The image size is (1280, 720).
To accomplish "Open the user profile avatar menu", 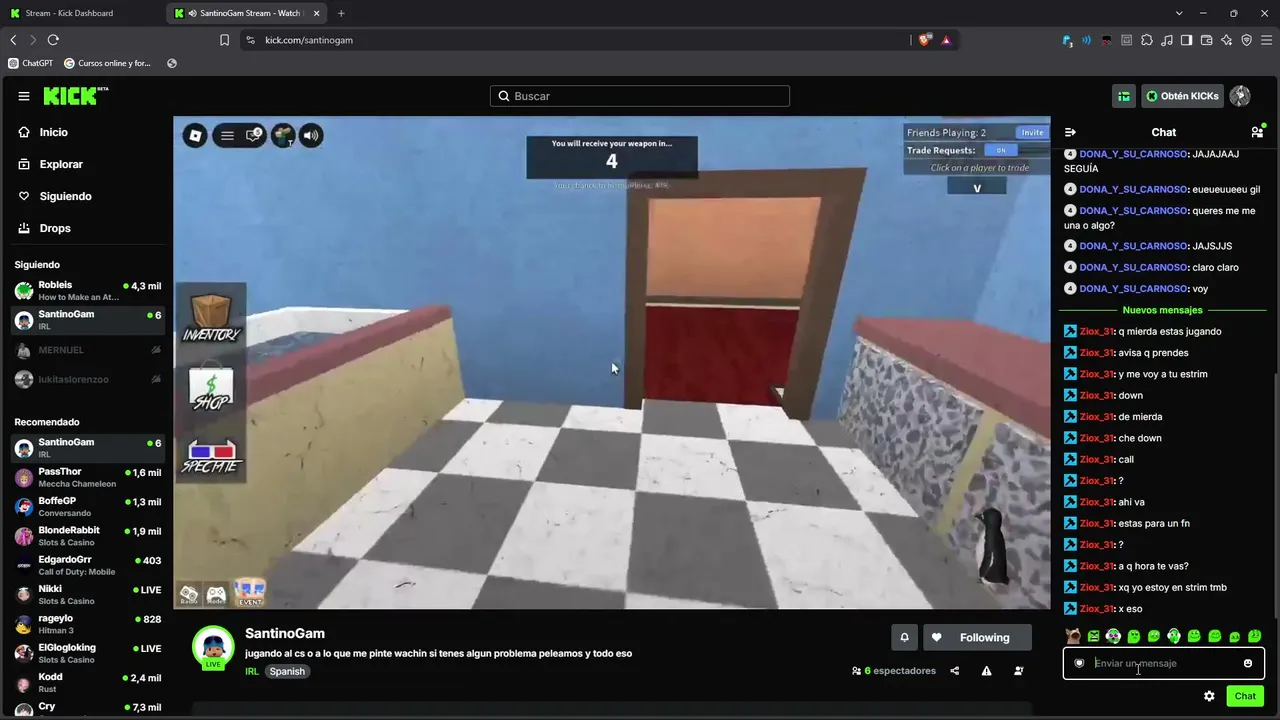I will [x=1240, y=96].
